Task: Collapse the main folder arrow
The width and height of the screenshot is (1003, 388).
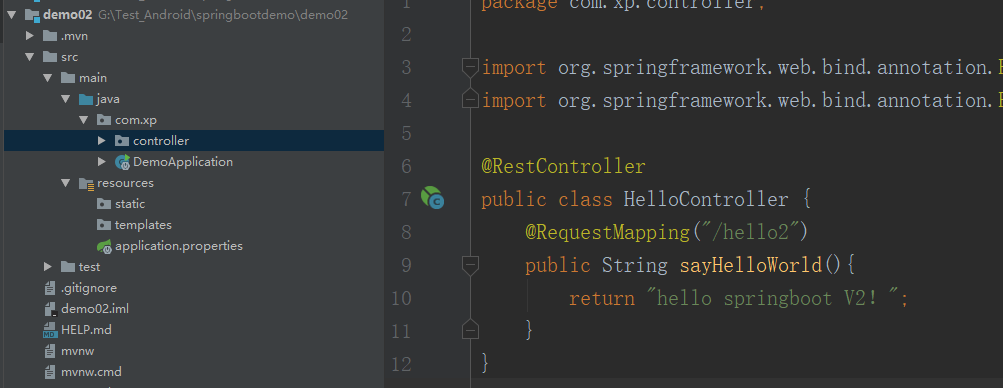Action: tap(47, 78)
